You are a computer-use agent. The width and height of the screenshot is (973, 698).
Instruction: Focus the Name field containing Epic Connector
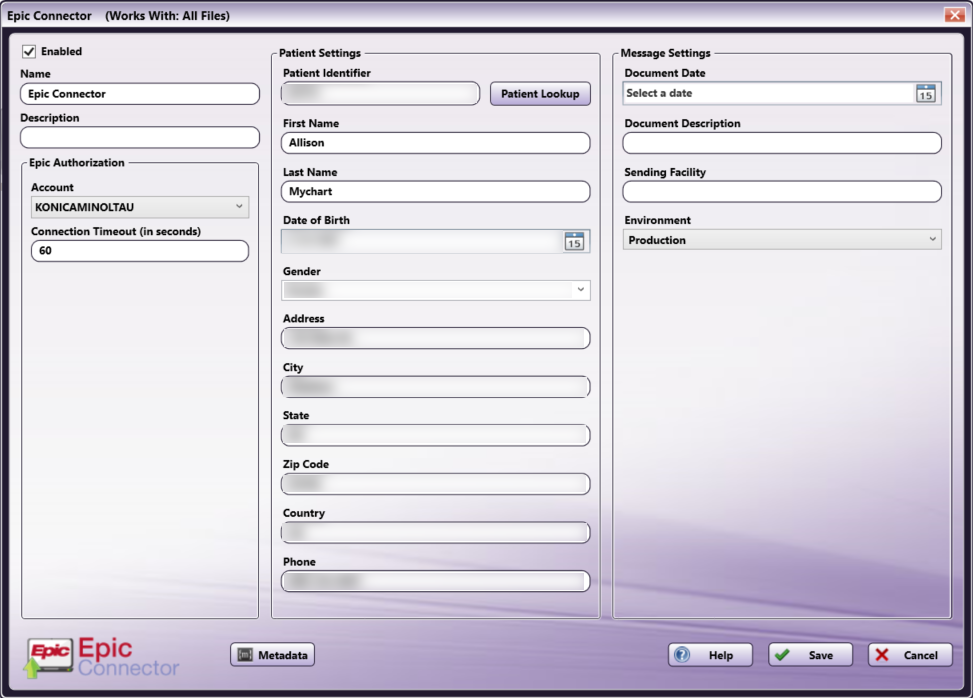click(x=140, y=94)
